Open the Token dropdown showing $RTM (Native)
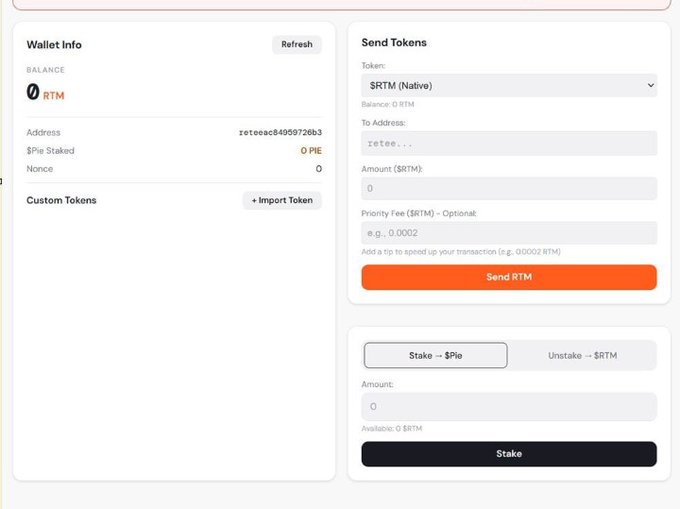This screenshot has width=680, height=509. (509, 85)
